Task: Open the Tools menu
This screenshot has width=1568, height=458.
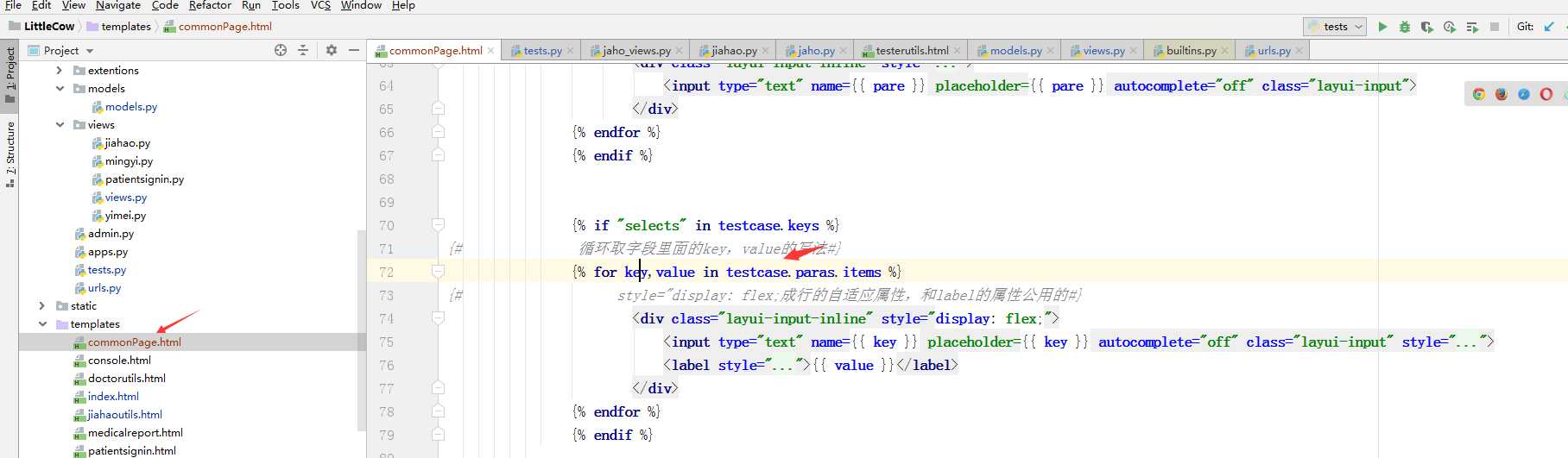Action: [285, 5]
